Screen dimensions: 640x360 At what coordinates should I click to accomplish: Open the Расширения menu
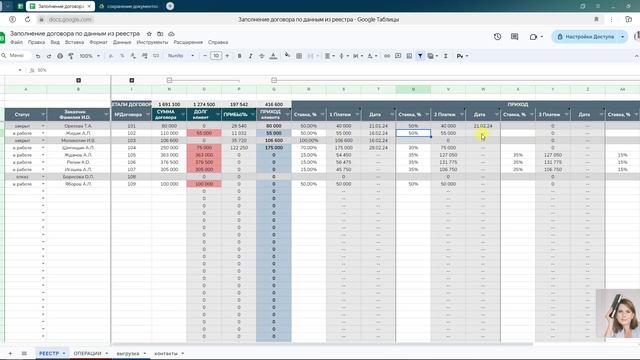[x=188, y=42]
